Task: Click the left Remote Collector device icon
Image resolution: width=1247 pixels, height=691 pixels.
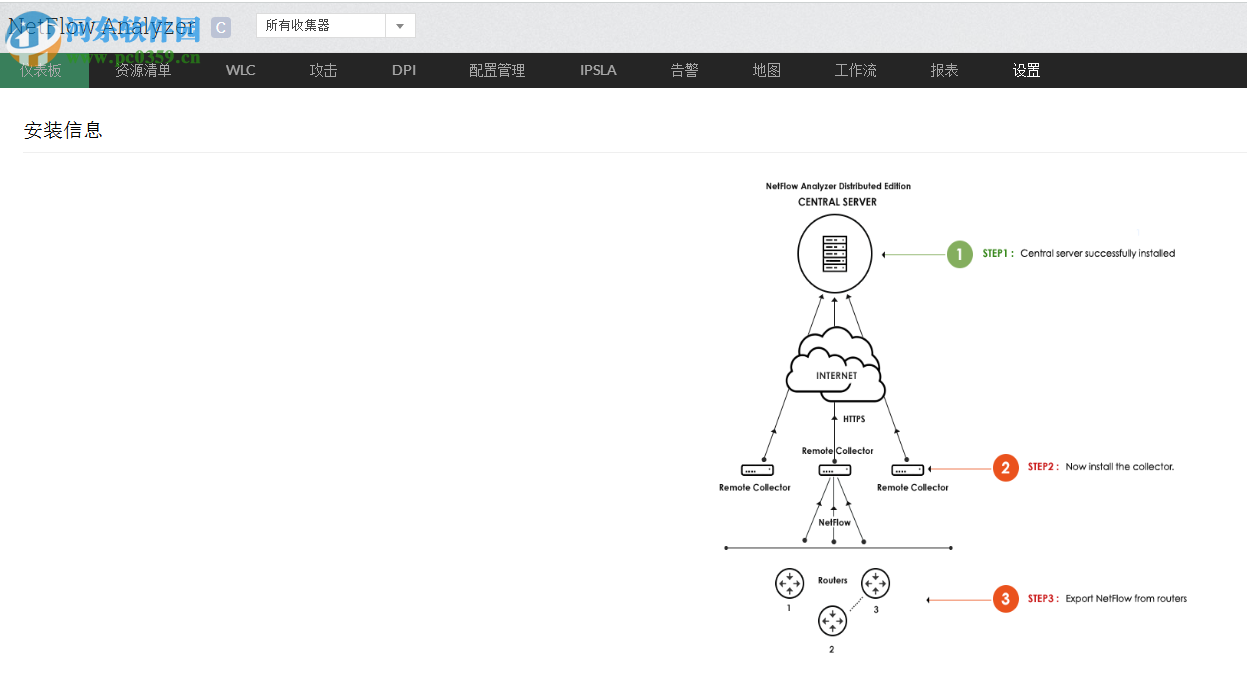Action: [757, 470]
